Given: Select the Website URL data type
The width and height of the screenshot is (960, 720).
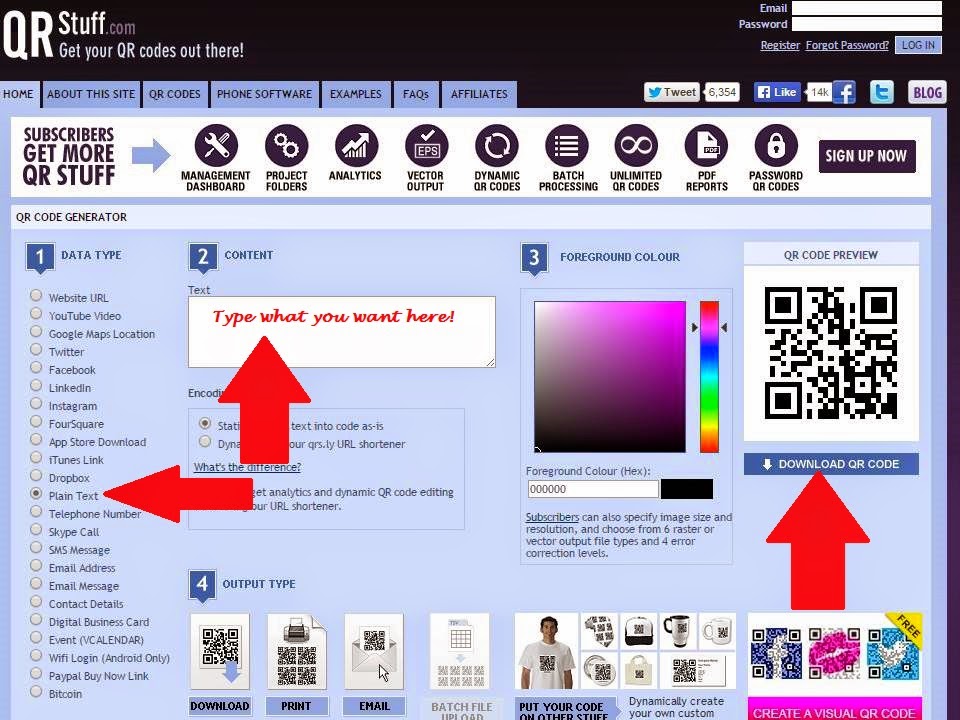Looking at the screenshot, I should pyautogui.click(x=36, y=296).
